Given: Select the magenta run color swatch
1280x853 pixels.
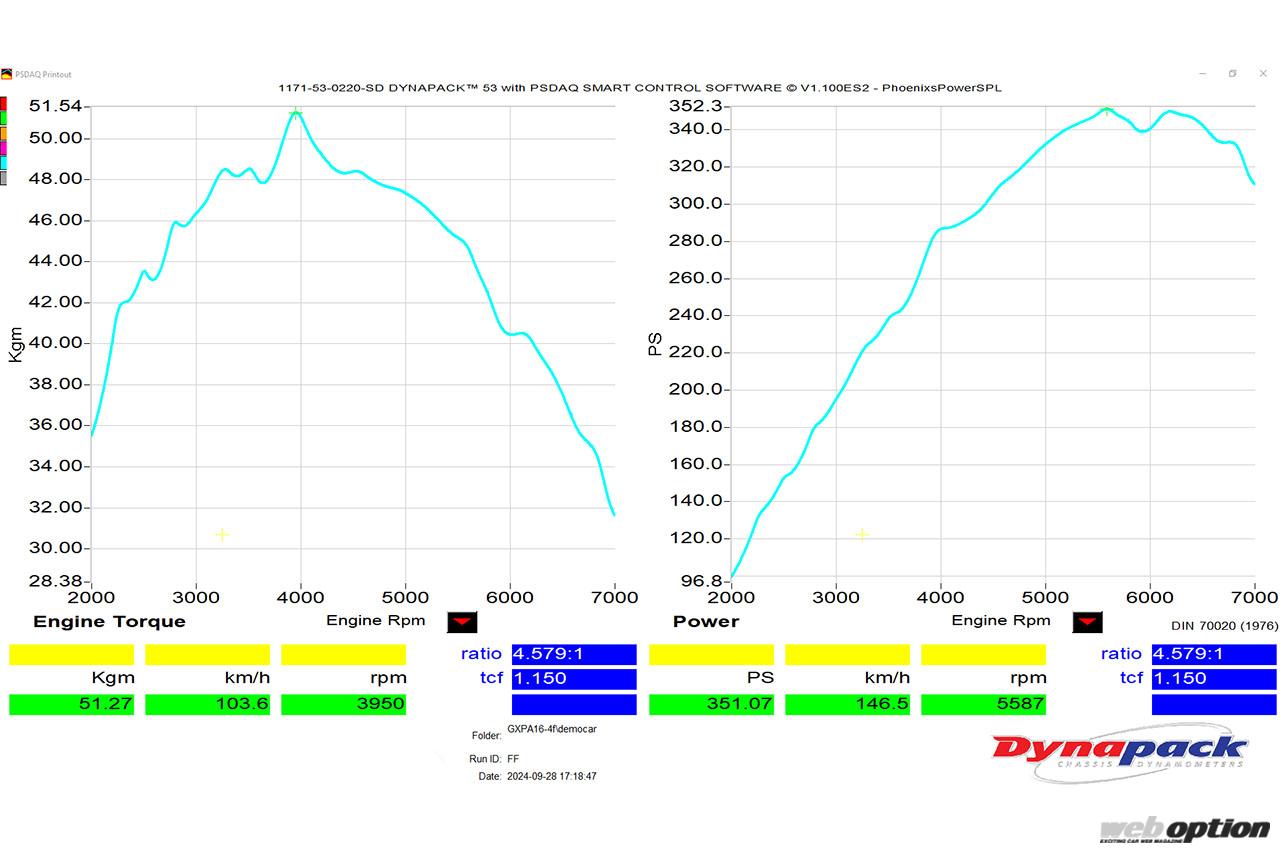Looking at the screenshot, I should coord(3,148).
